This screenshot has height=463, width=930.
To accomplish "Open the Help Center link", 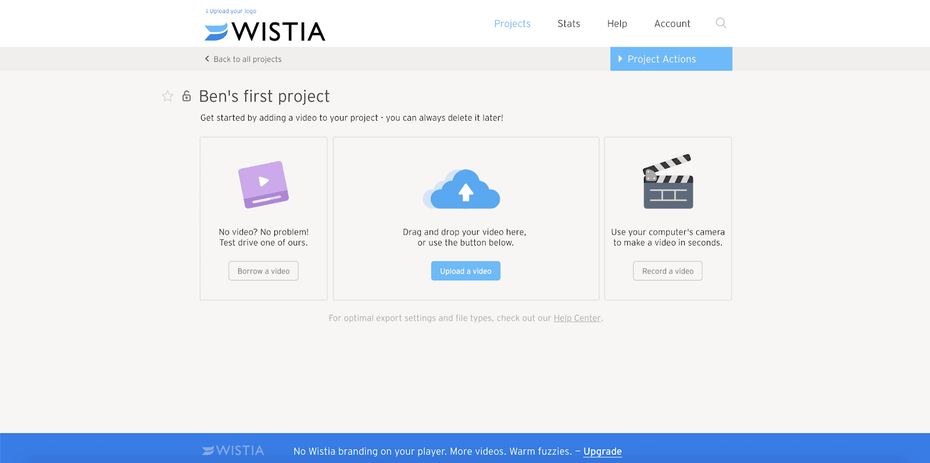I will [x=577, y=318].
